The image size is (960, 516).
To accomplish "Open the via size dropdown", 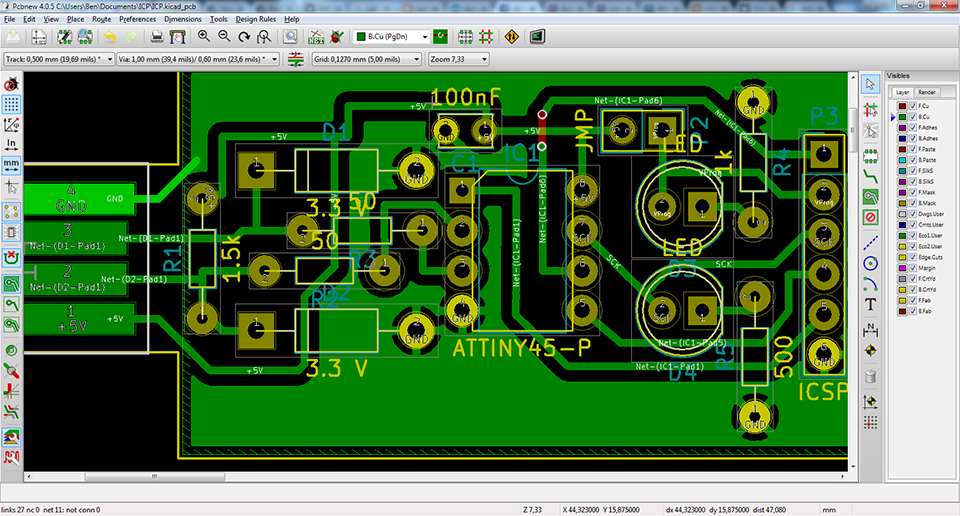I will [x=198, y=59].
